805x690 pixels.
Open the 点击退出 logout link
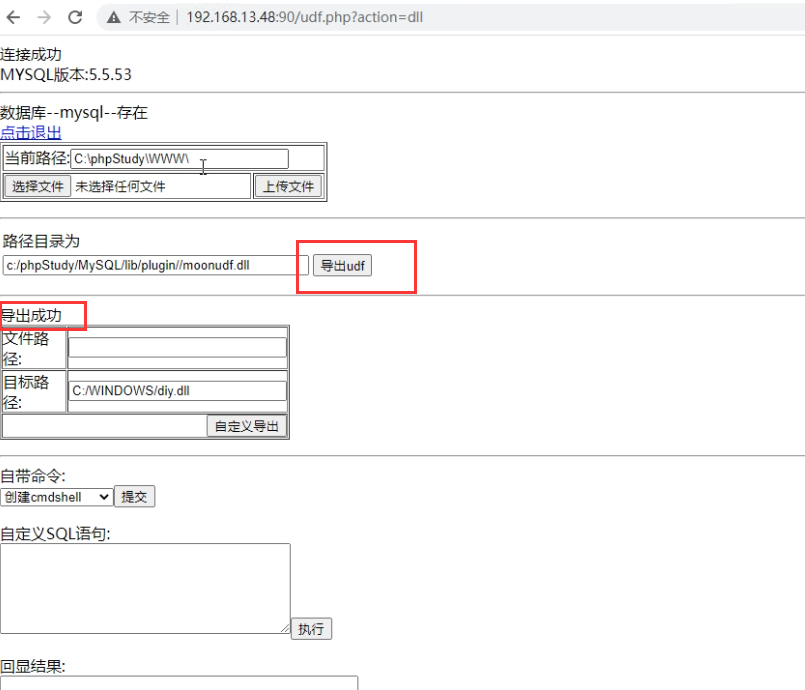pos(31,132)
